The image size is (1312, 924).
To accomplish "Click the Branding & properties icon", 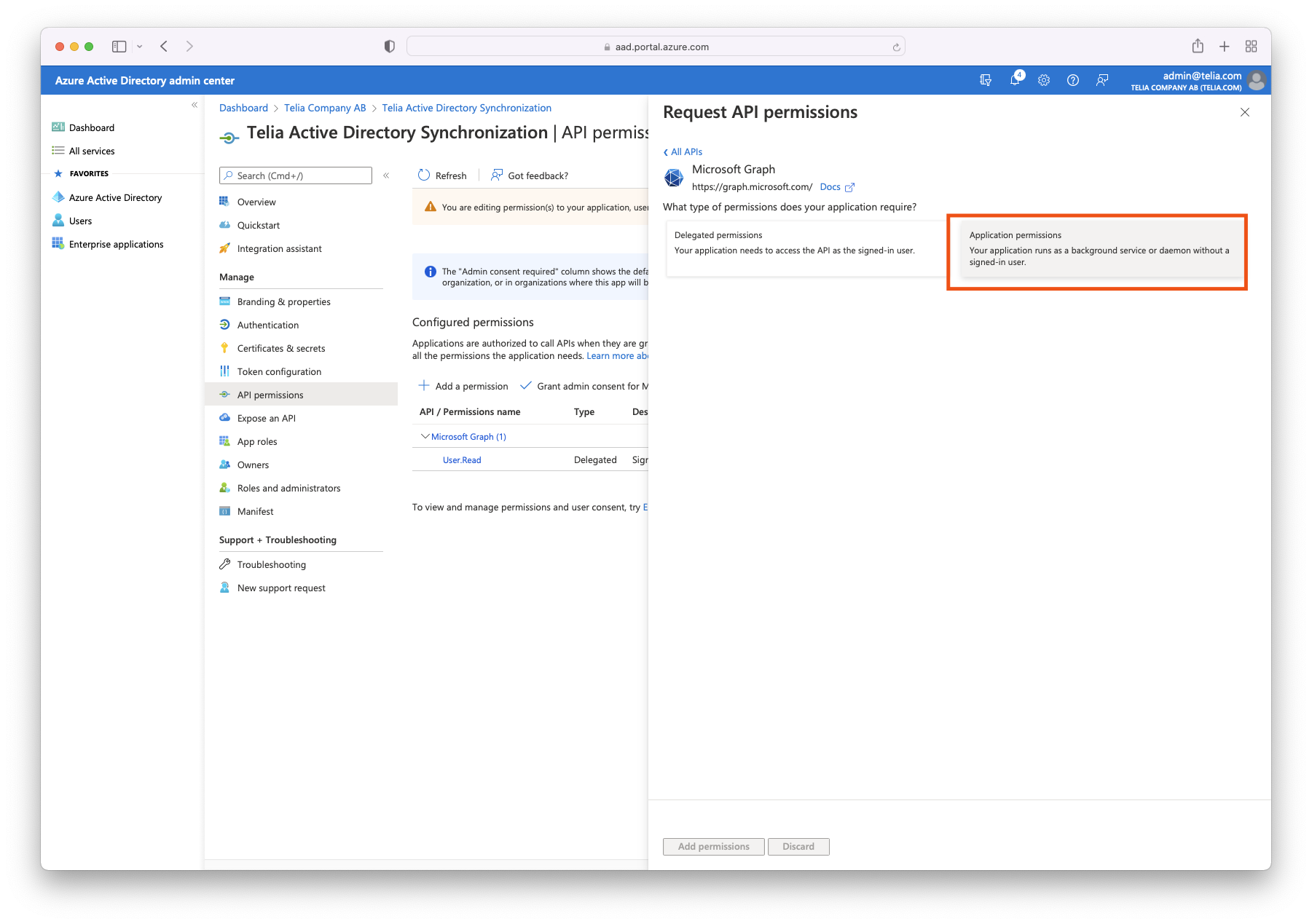I will point(224,301).
